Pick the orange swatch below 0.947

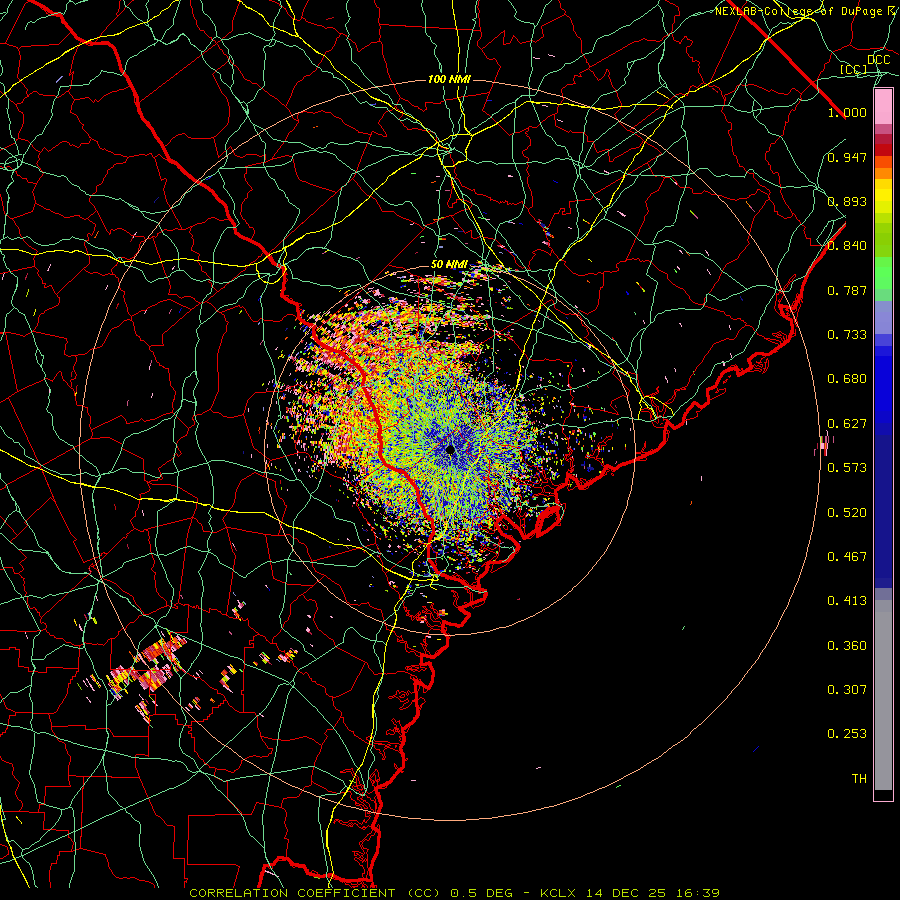(883, 173)
